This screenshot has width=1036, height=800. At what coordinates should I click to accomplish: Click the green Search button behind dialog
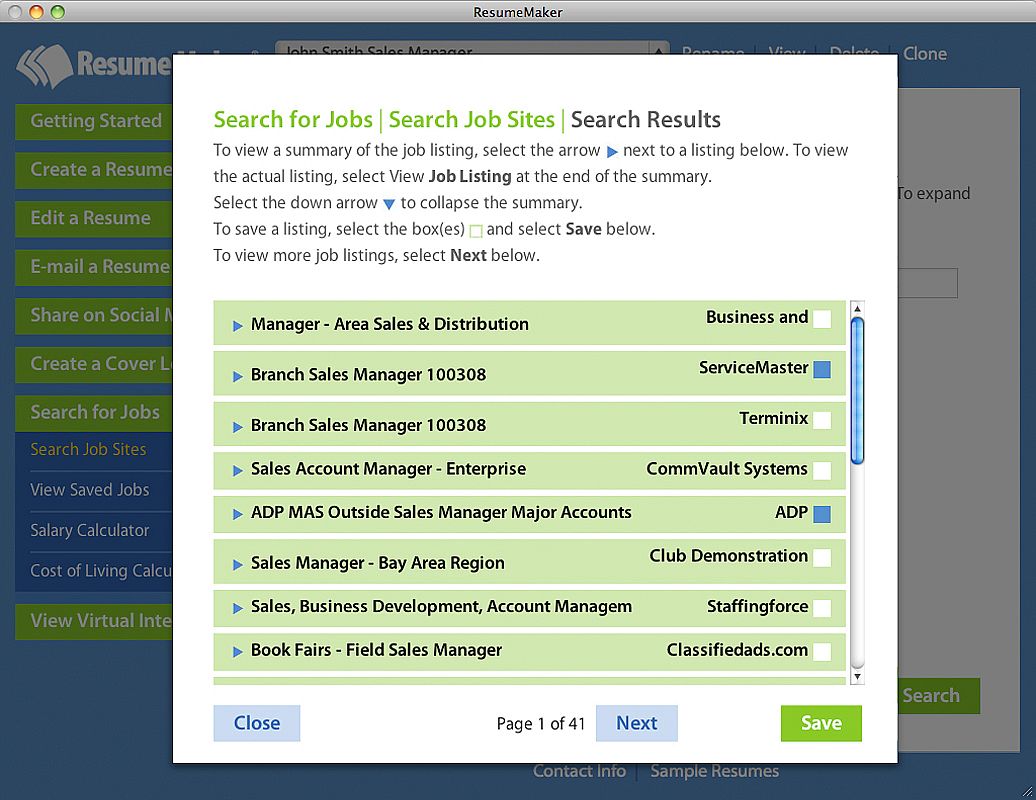point(938,696)
